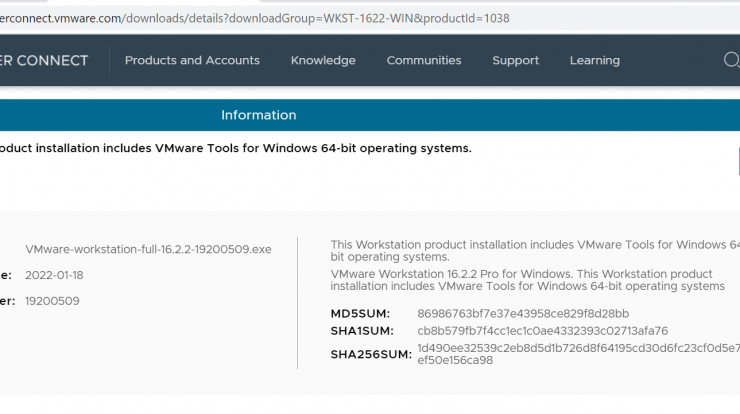The height and width of the screenshot is (414, 740).
Task: Click the 'VMware Workstation 16.2.2 Pro for Windows' description
Action: 527,280
